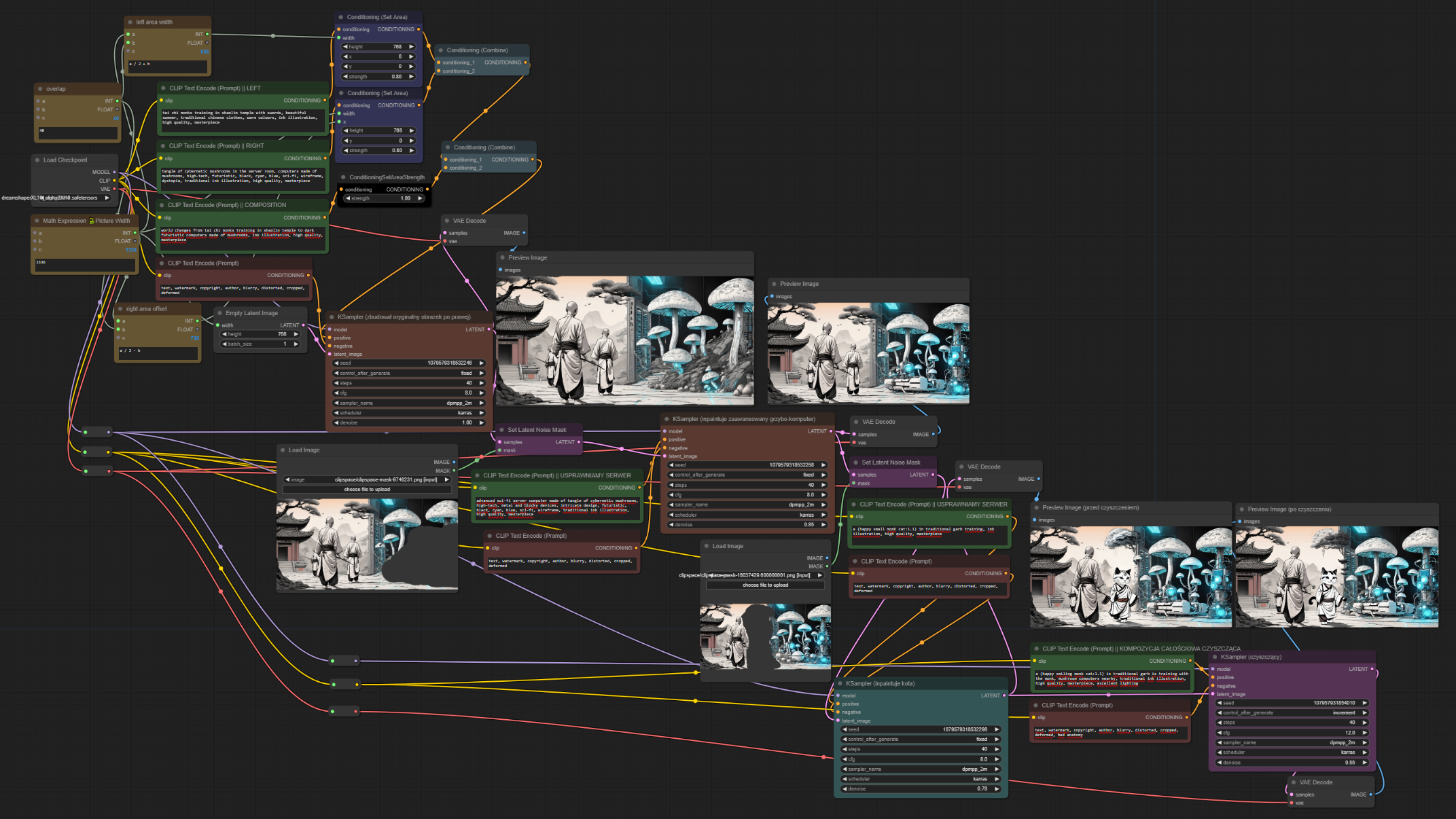The width and height of the screenshot is (1456, 819).
Task: Click the VAE output port of Load Checkpoint
Action: pos(114,189)
